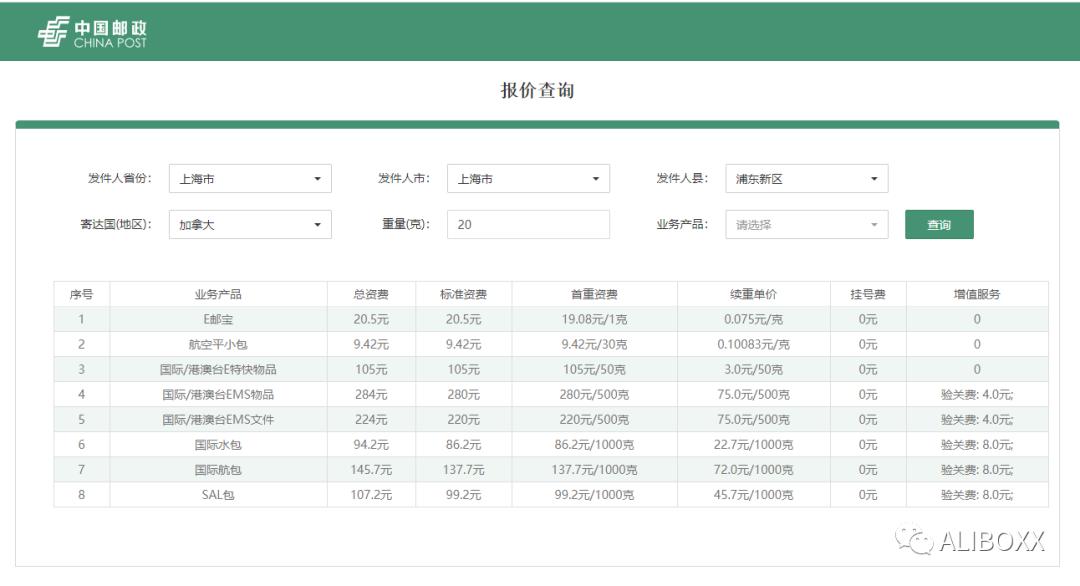Open the 业务产品 dropdown showing 请选择
Screen dimensions: 1080x586
click(x=806, y=224)
